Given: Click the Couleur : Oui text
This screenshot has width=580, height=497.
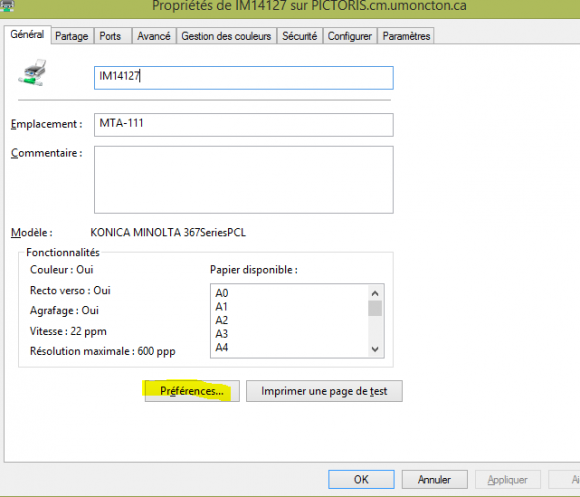Looking at the screenshot, I should tap(61, 270).
